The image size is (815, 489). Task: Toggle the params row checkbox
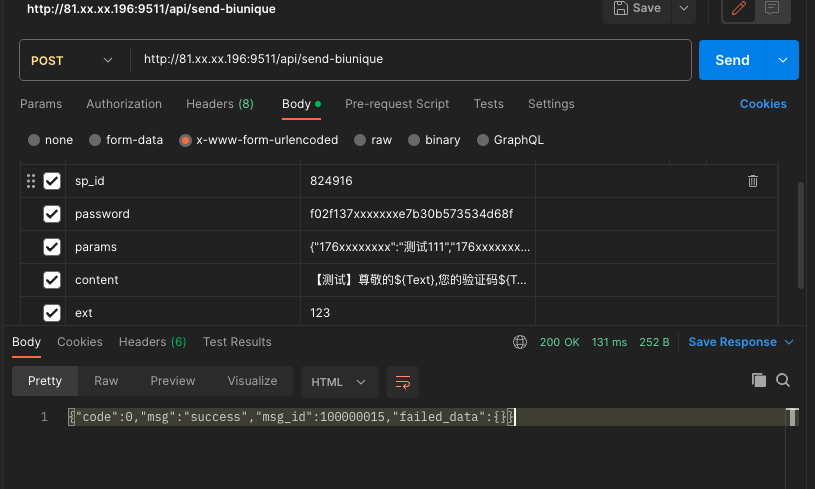52,247
